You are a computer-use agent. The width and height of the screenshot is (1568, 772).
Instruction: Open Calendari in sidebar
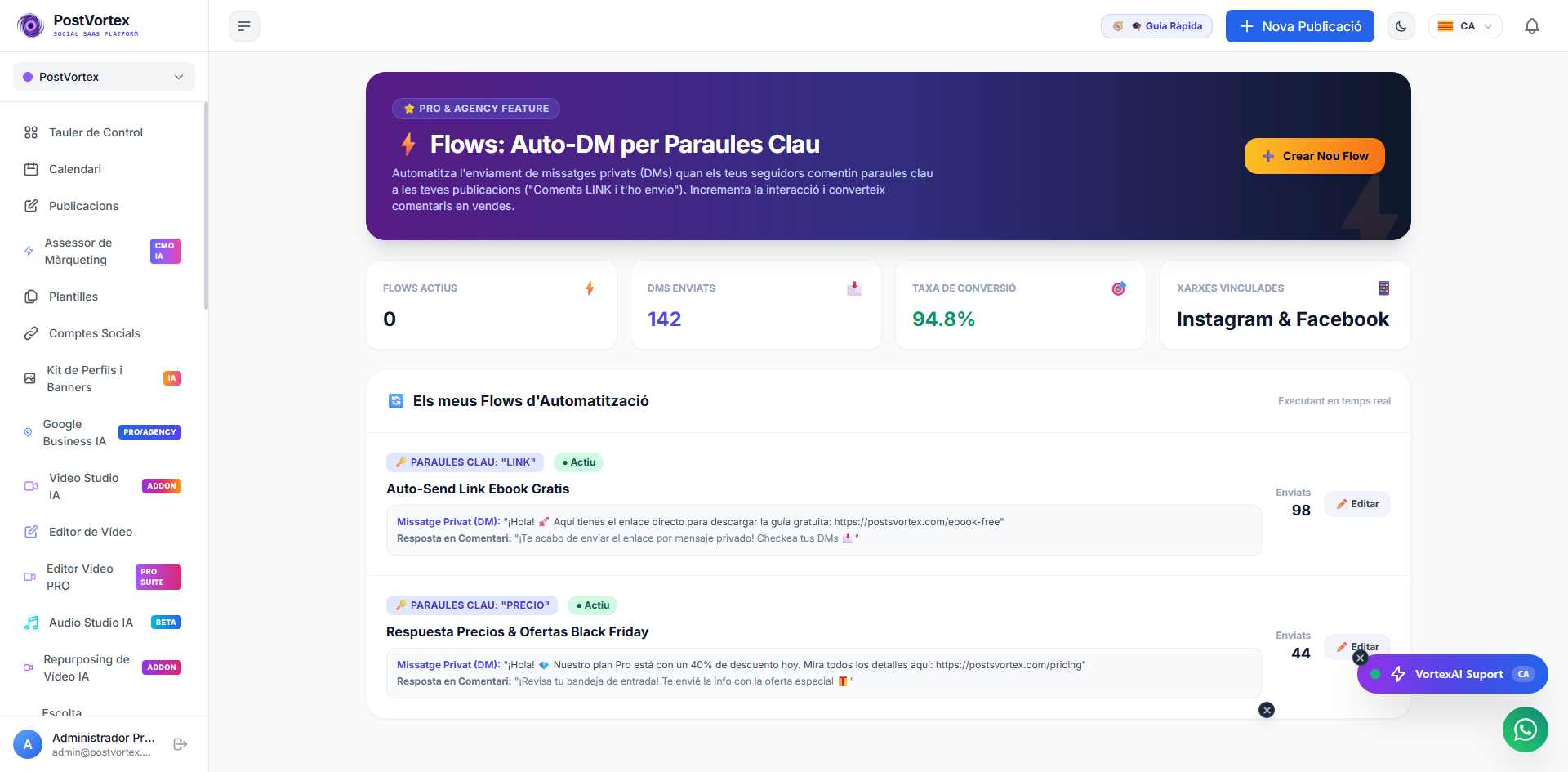click(x=104, y=169)
